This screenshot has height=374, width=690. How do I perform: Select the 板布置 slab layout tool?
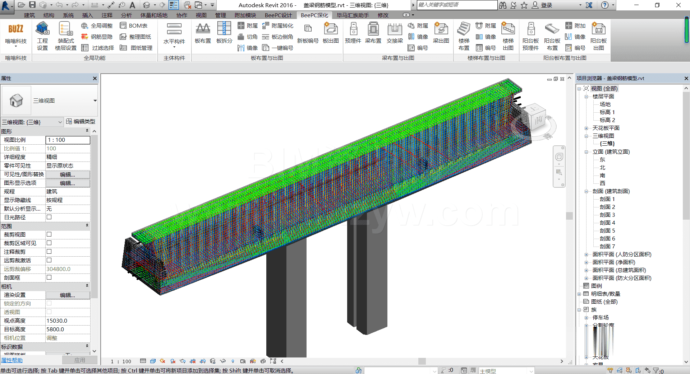[202, 33]
